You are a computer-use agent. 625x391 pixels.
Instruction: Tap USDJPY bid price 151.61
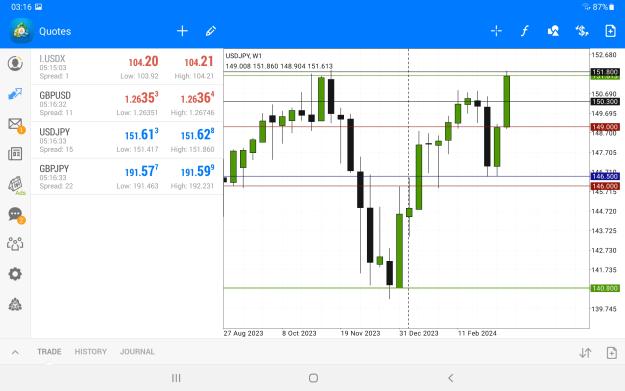(142, 135)
